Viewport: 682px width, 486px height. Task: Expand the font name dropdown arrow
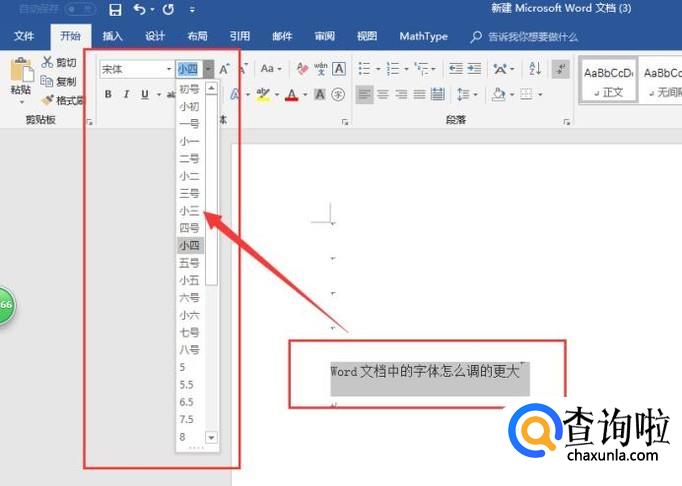point(169,69)
